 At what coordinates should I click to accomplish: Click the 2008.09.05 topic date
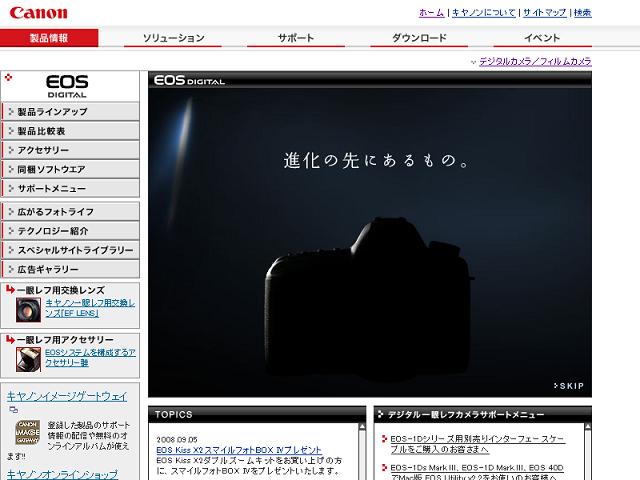point(177,440)
